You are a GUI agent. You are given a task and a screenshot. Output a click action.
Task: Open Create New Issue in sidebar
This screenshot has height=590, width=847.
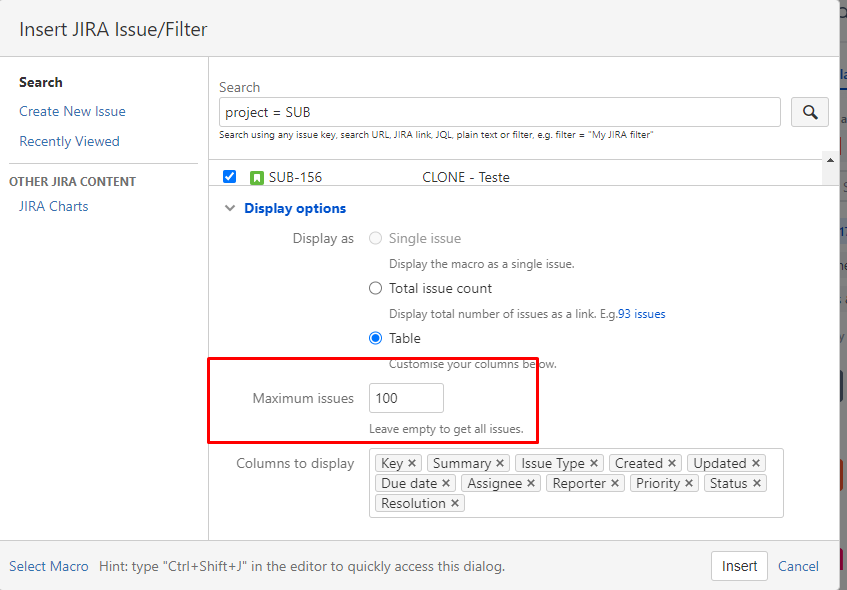72,111
